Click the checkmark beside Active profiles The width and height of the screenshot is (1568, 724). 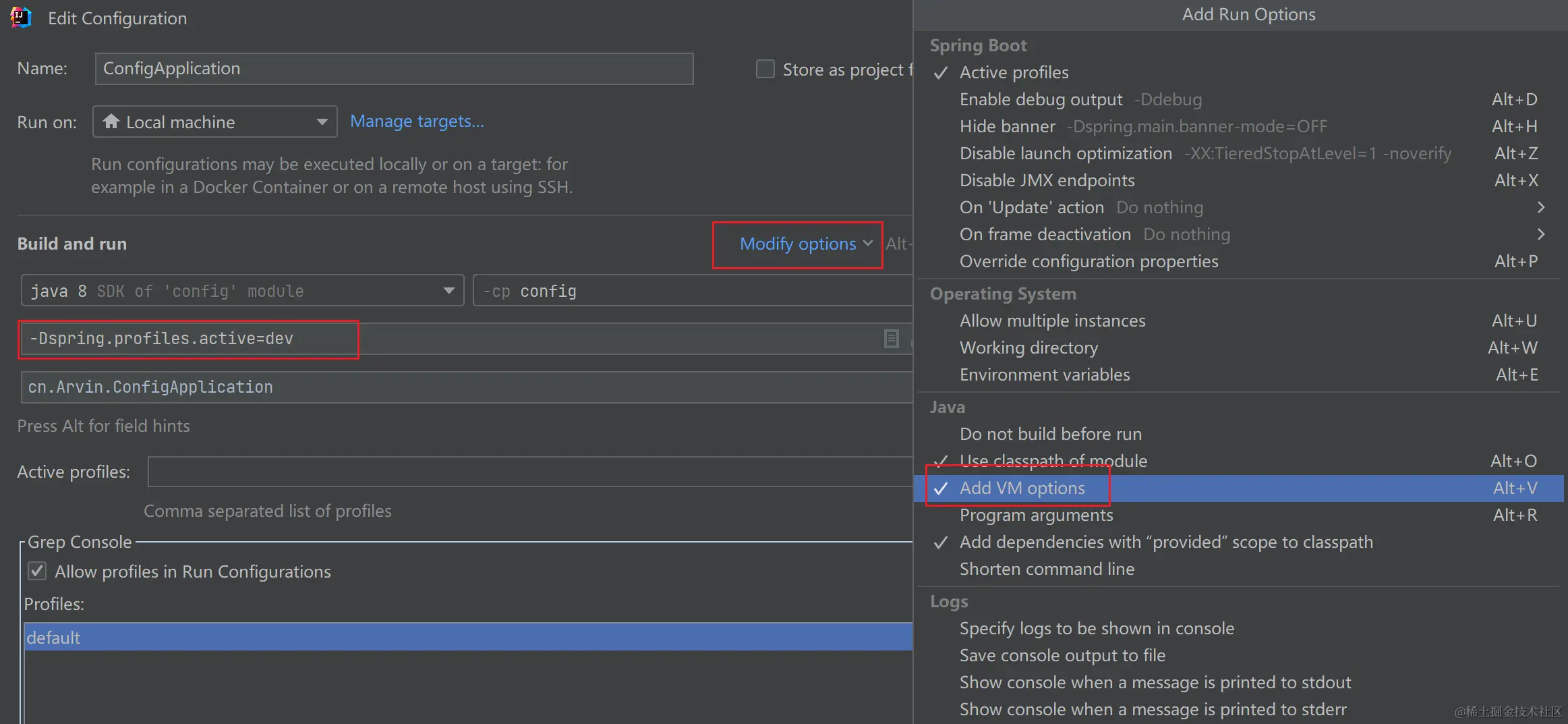[x=941, y=73]
